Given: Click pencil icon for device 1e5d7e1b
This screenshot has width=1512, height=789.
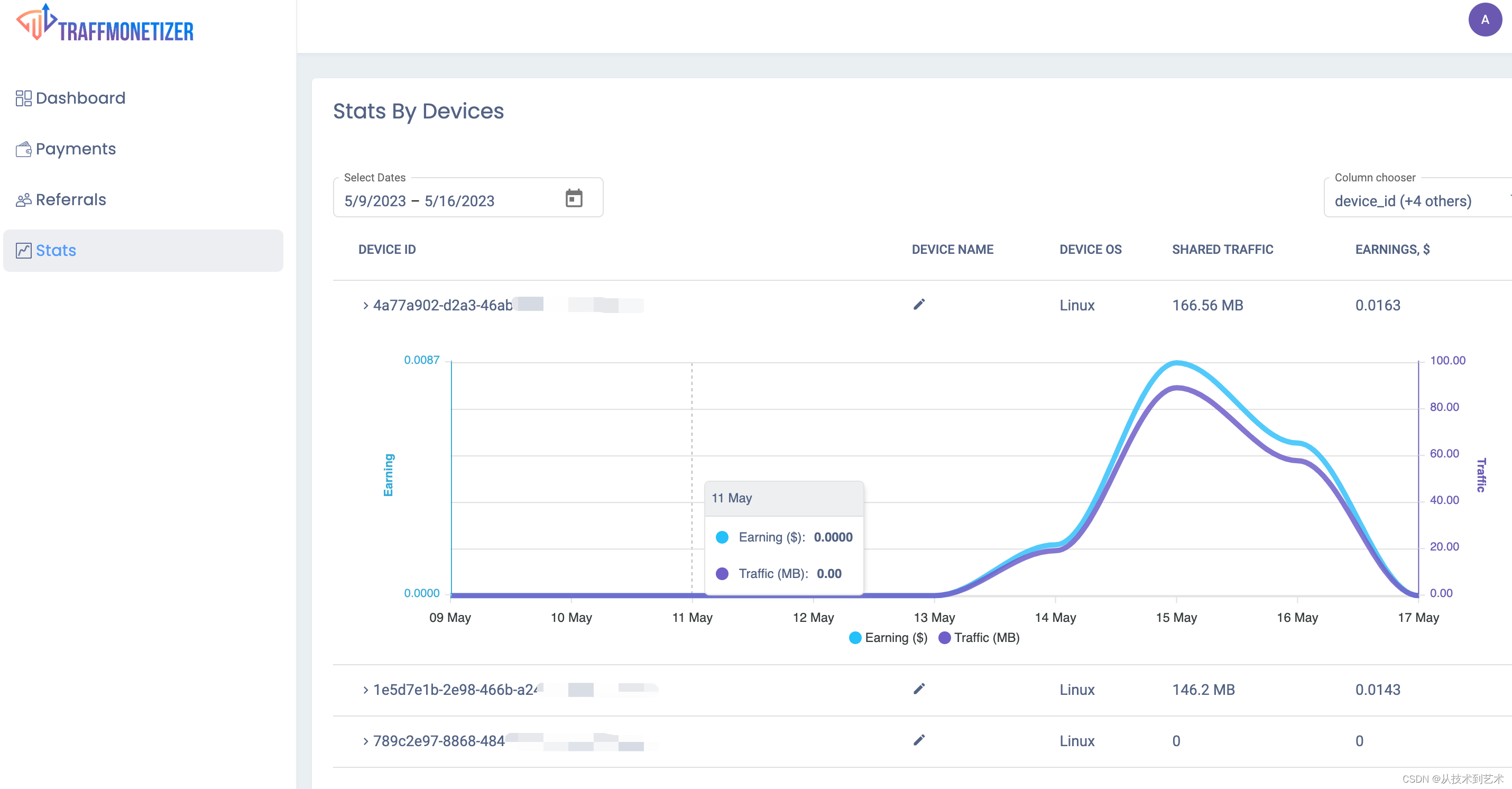Looking at the screenshot, I should click(x=919, y=689).
